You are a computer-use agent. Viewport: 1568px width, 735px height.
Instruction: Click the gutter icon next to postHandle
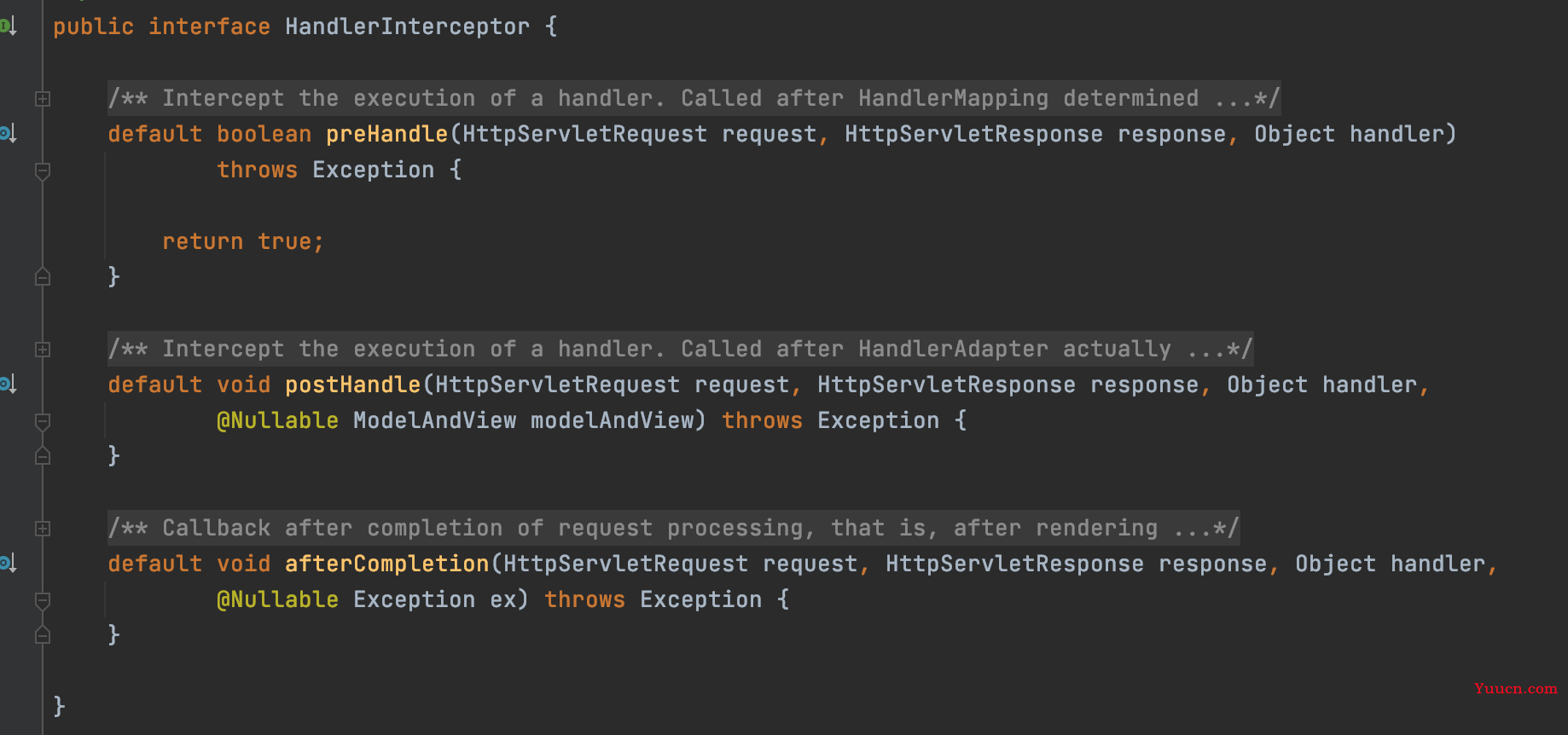pos(8,385)
